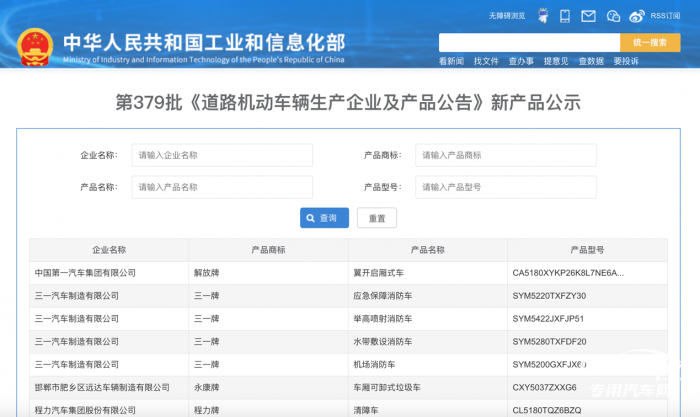Screen dimensions: 700x417
Task: Open the mobile version phone icon
Action: click(565, 16)
